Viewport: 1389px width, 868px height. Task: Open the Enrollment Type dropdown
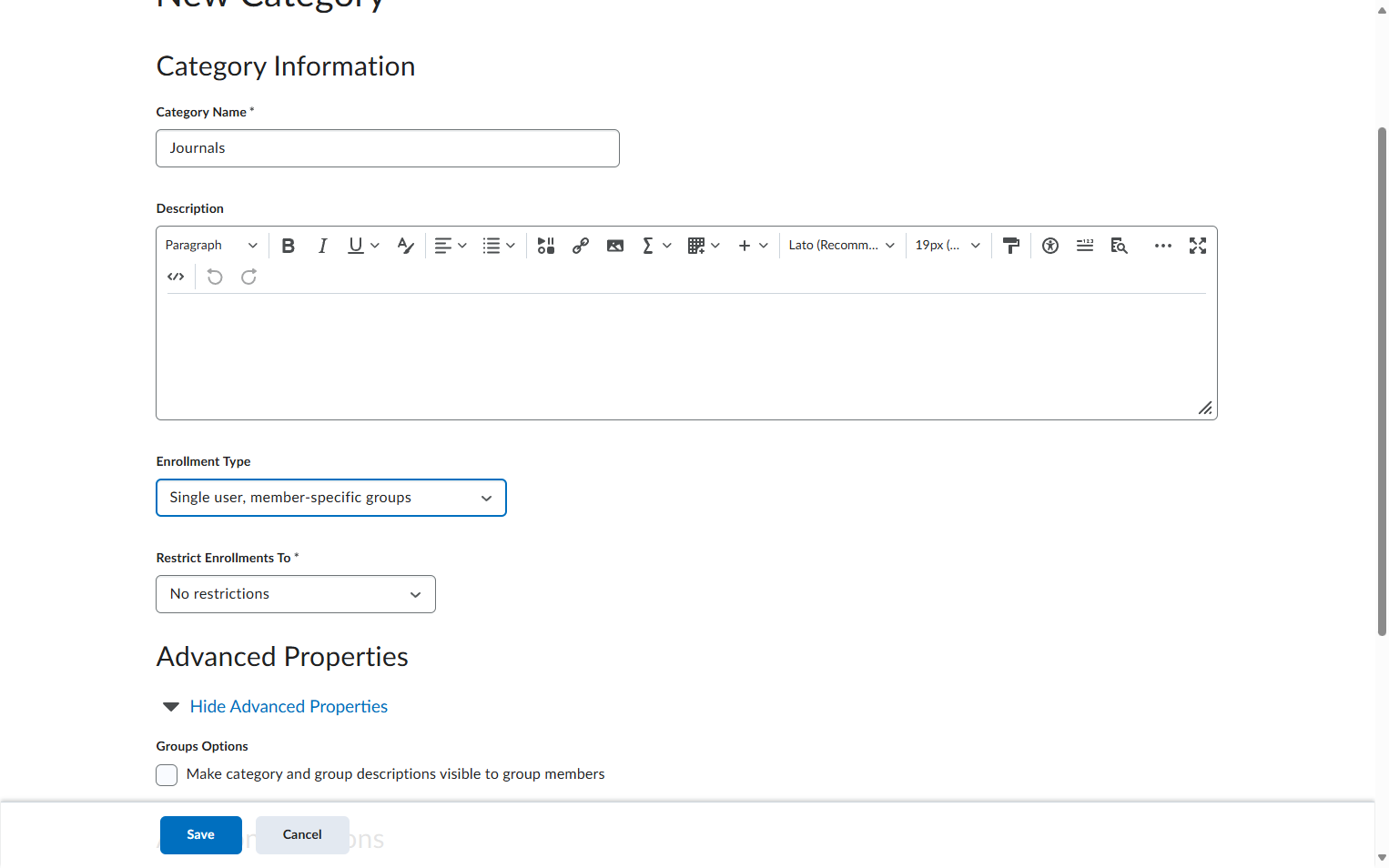(331, 498)
